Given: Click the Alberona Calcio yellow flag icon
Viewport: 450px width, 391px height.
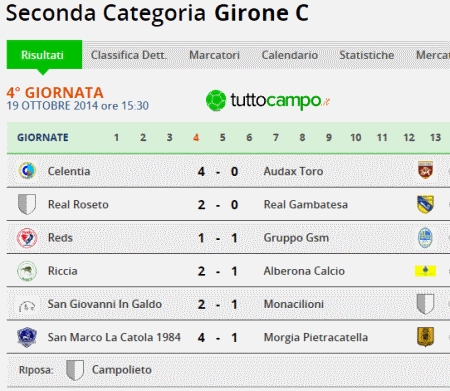Looking at the screenshot, I should (x=425, y=271).
